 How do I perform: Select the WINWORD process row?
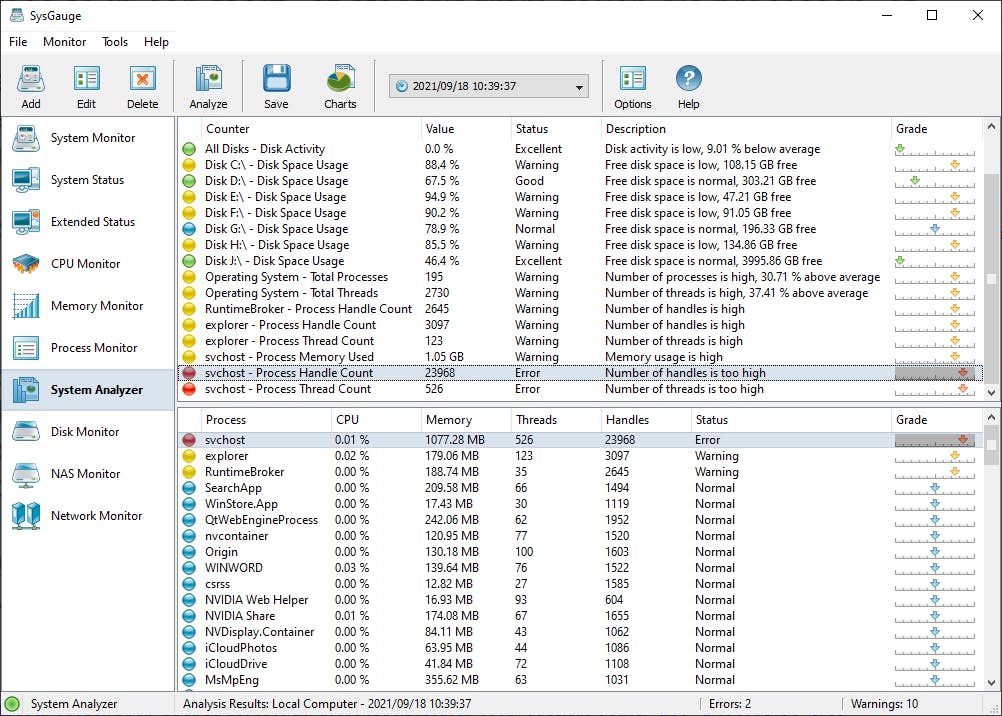[234, 568]
